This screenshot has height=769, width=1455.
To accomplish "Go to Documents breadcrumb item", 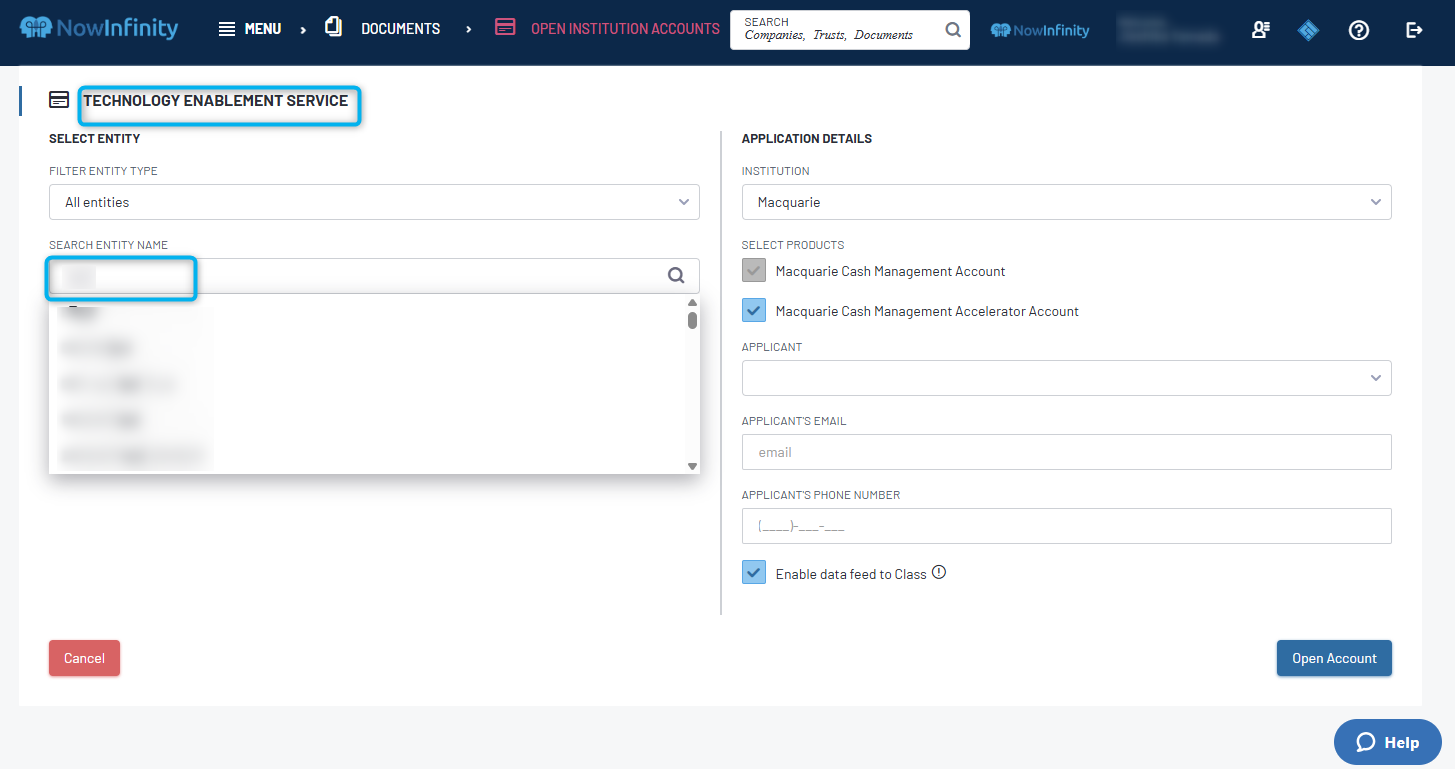I will tap(400, 29).
